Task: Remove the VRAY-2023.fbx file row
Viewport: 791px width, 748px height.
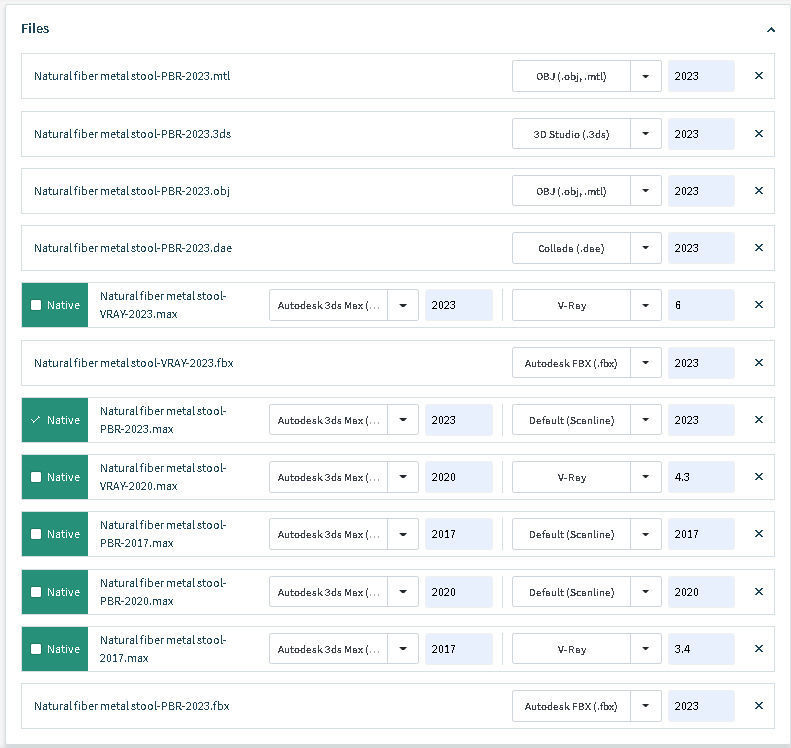Action: (x=759, y=363)
